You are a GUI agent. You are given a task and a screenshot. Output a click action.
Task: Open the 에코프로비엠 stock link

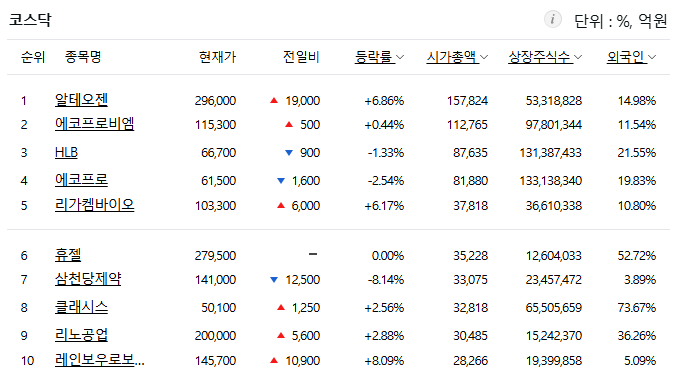[94, 124]
